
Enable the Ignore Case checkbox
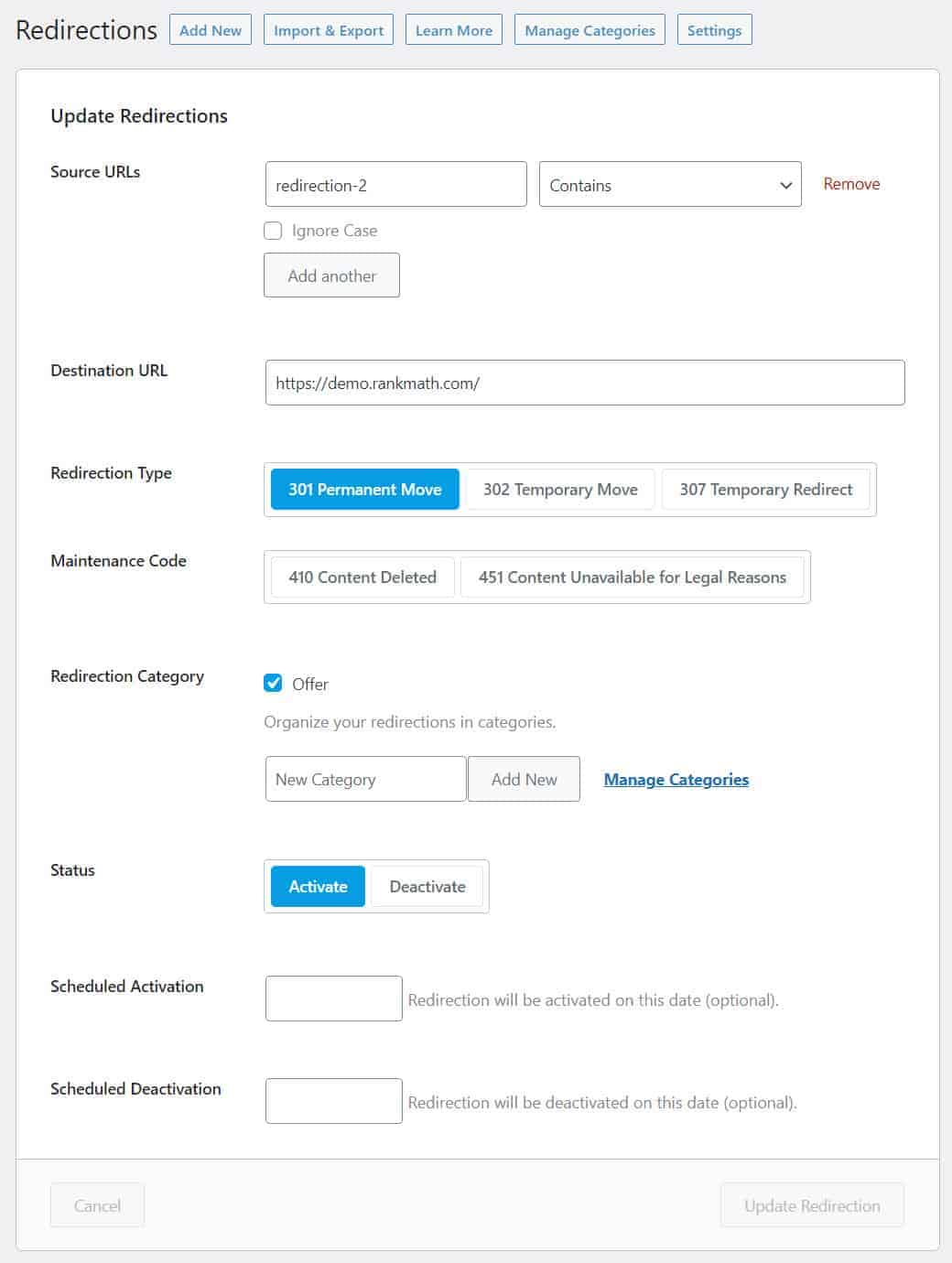273,231
